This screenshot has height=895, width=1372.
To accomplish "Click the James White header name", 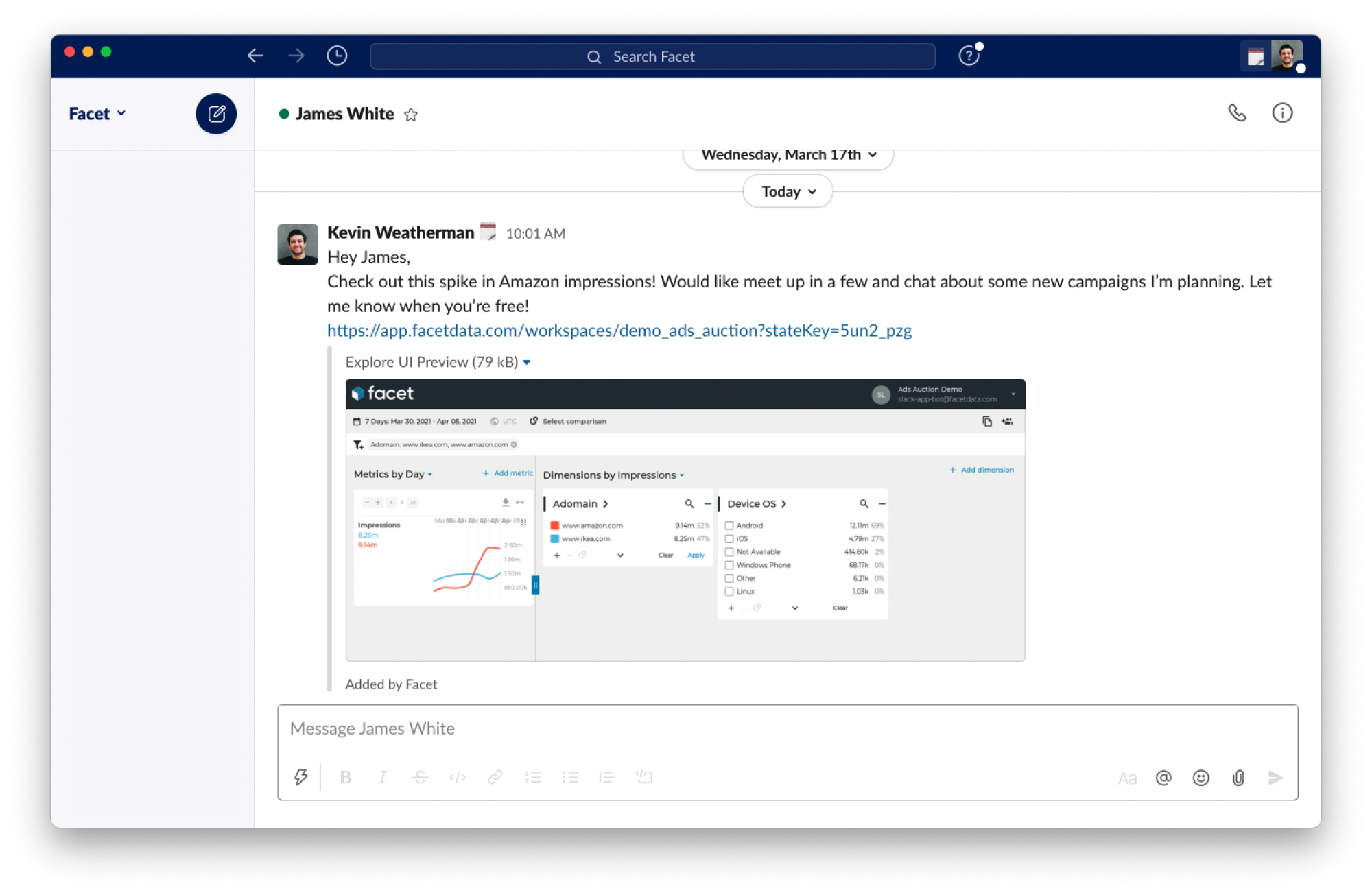I will [345, 114].
